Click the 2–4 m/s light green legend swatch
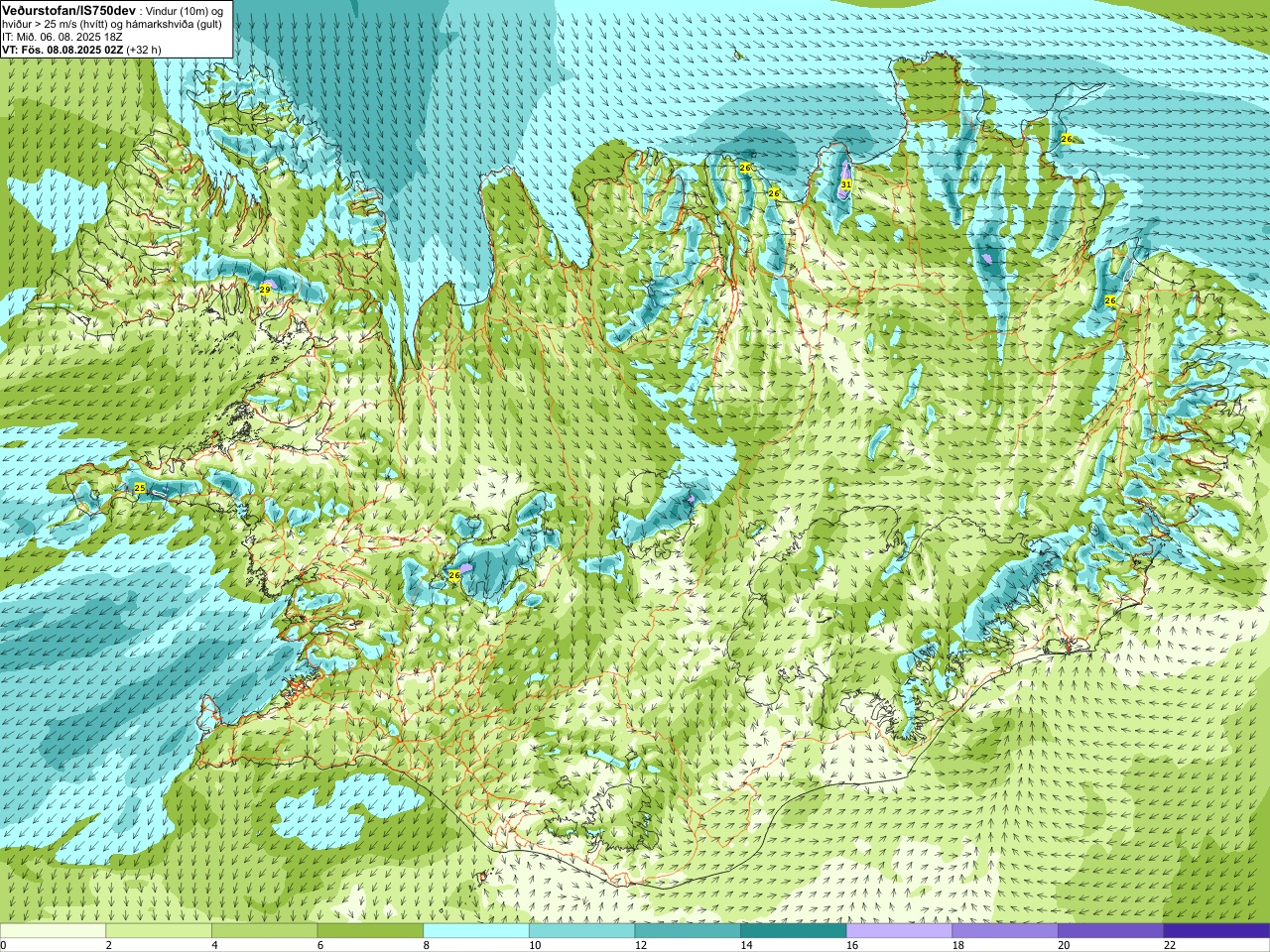Screen dimensions: 1270x952 coord(159,931)
